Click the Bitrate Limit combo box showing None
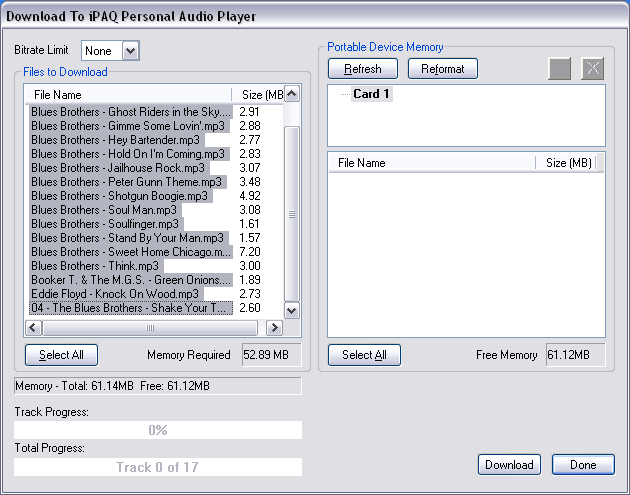Viewport: 630px width, 495px height. coord(110,51)
